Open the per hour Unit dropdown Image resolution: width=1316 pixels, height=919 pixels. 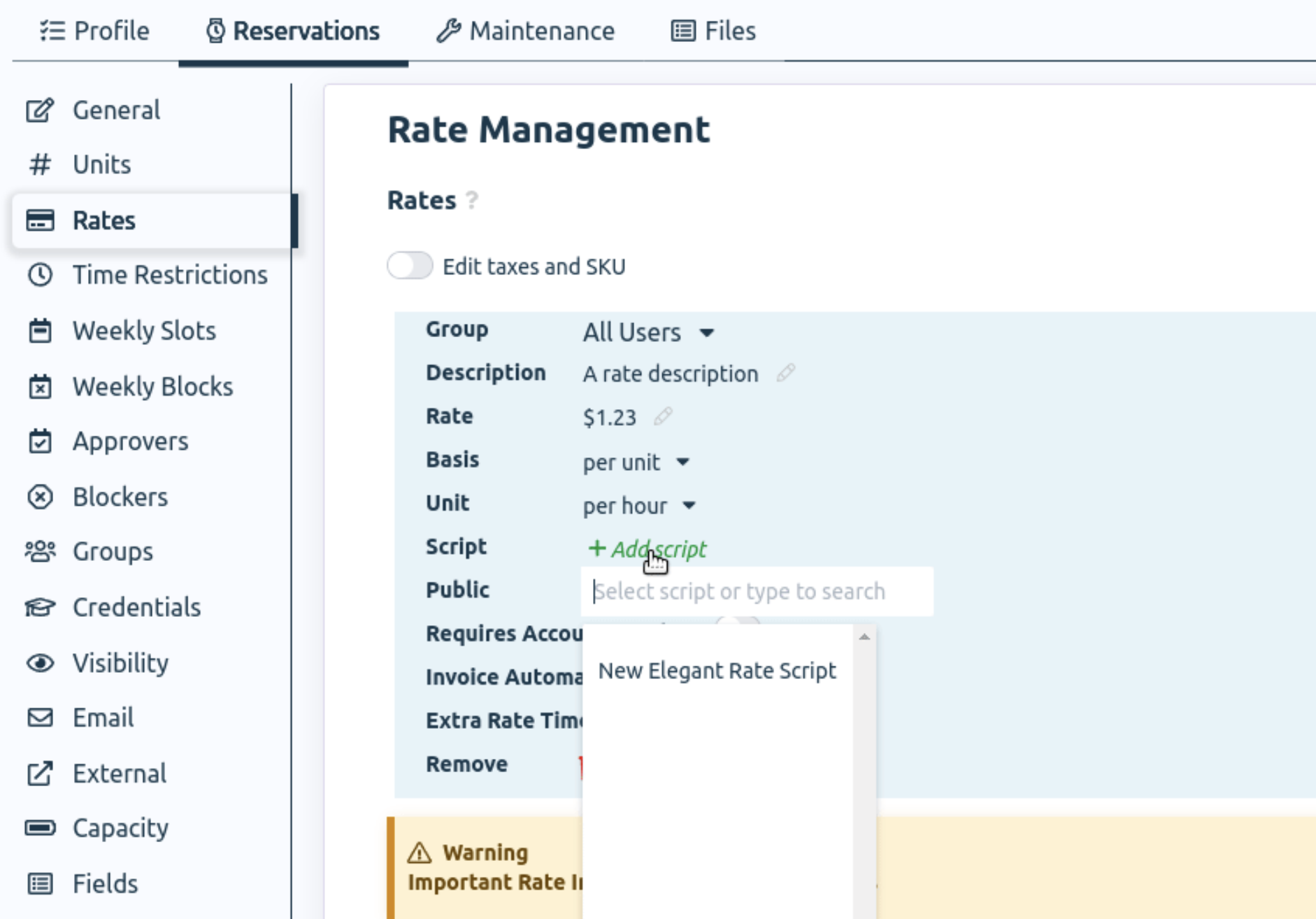click(x=638, y=505)
